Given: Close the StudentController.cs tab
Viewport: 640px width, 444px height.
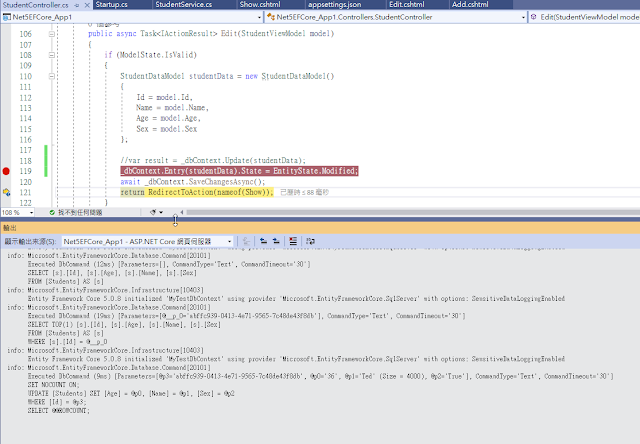Looking at the screenshot, I should tap(87, 5).
